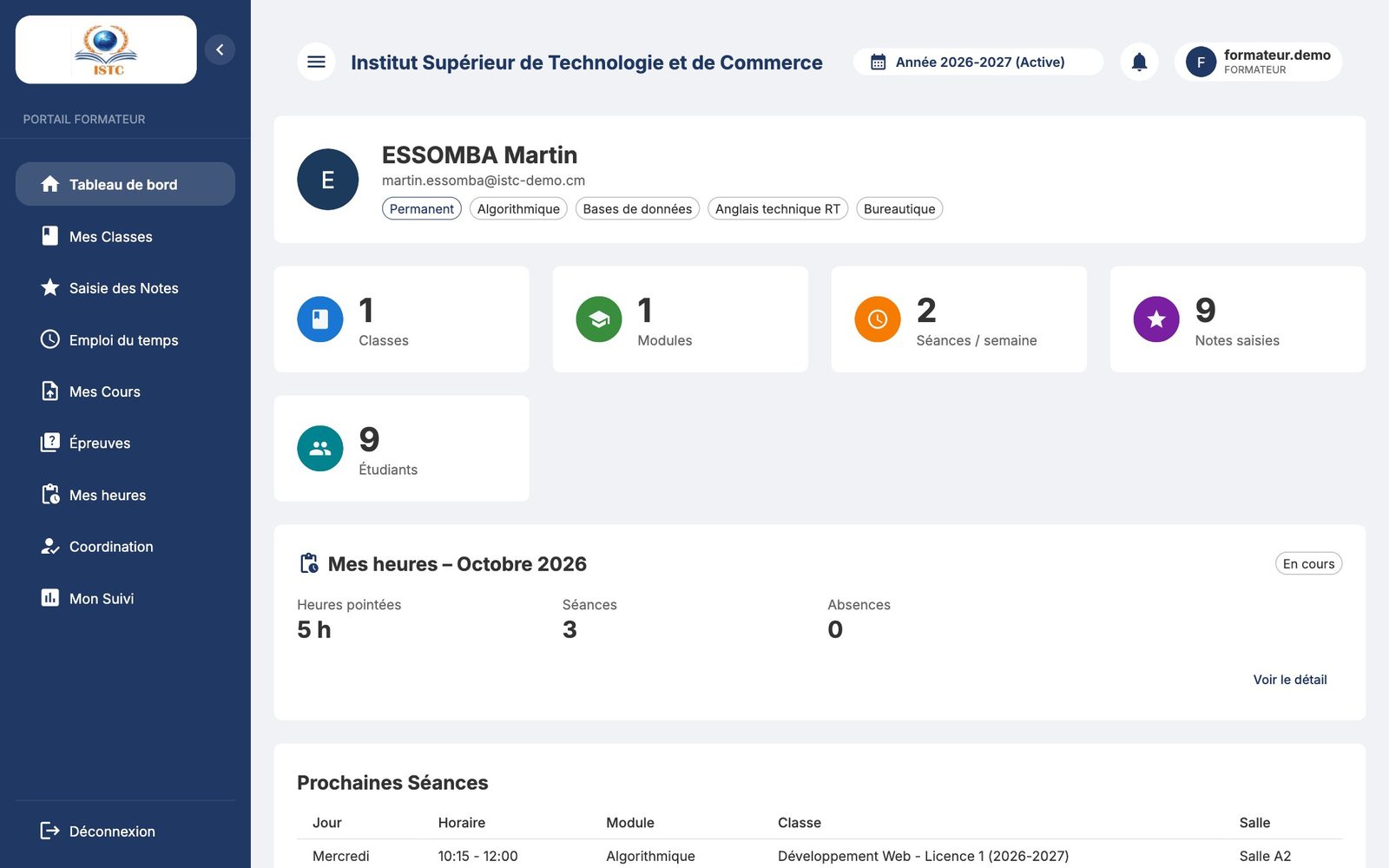
Task: Open the formateur.demo user menu
Action: (x=1258, y=62)
